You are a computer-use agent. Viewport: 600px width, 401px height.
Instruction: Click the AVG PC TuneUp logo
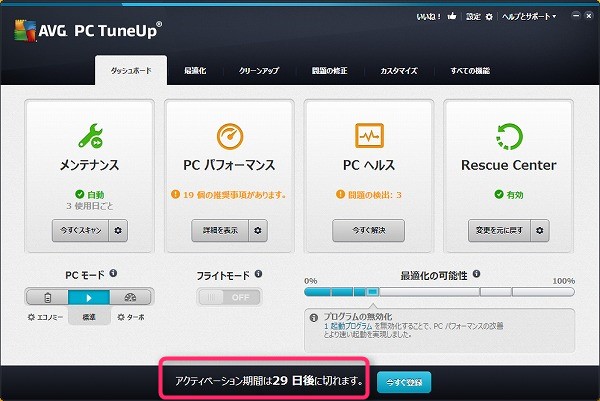pos(88,30)
